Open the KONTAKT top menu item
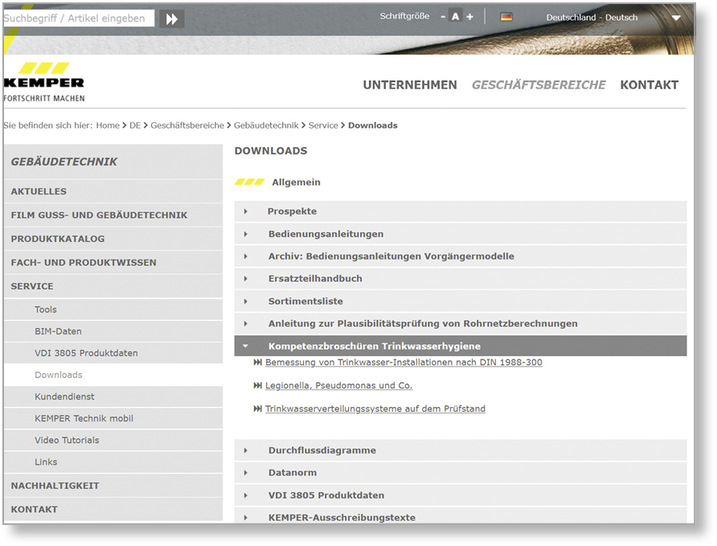Viewport: 717px width, 546px height. [x=649, y=85]
